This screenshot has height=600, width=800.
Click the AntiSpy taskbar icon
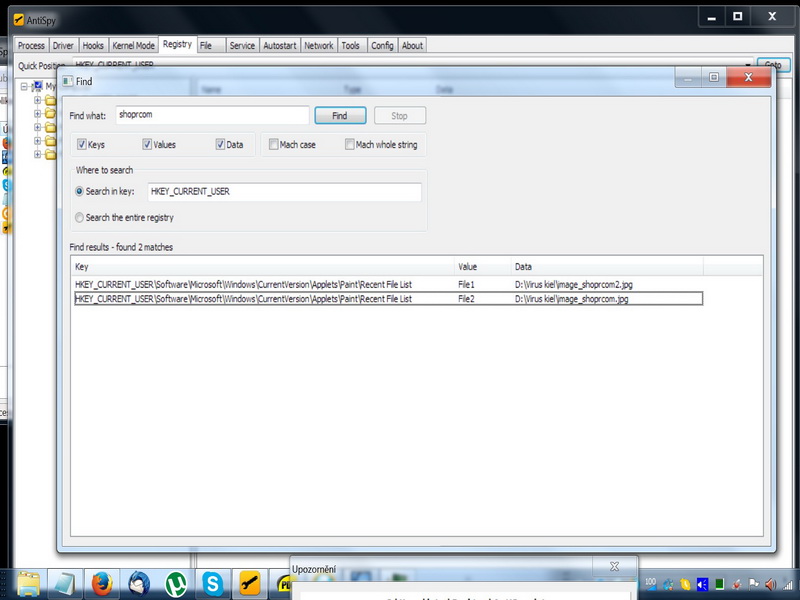coord(249,582)
